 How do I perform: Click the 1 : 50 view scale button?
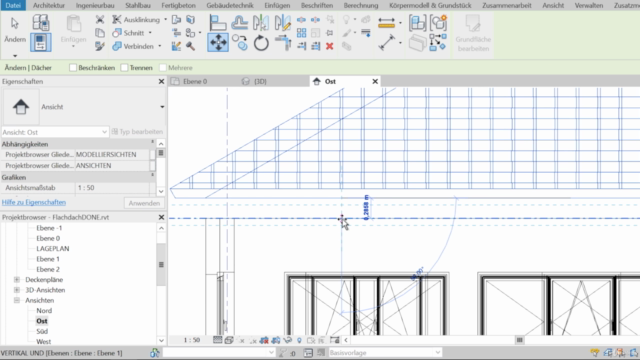click(x=192, y=340)
